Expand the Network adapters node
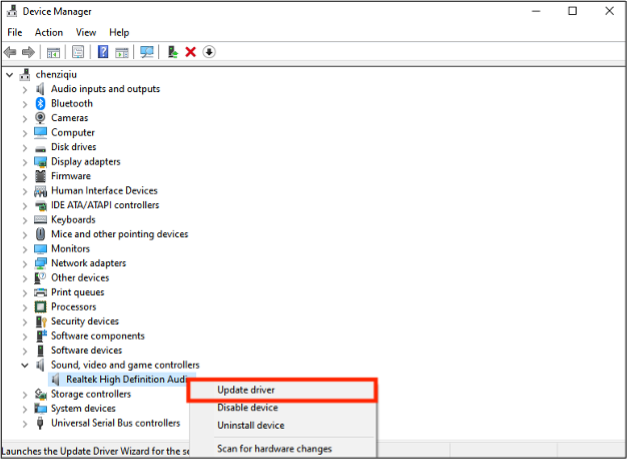The height and width of the screenshot is (460, 628). [x=25, y=264]
